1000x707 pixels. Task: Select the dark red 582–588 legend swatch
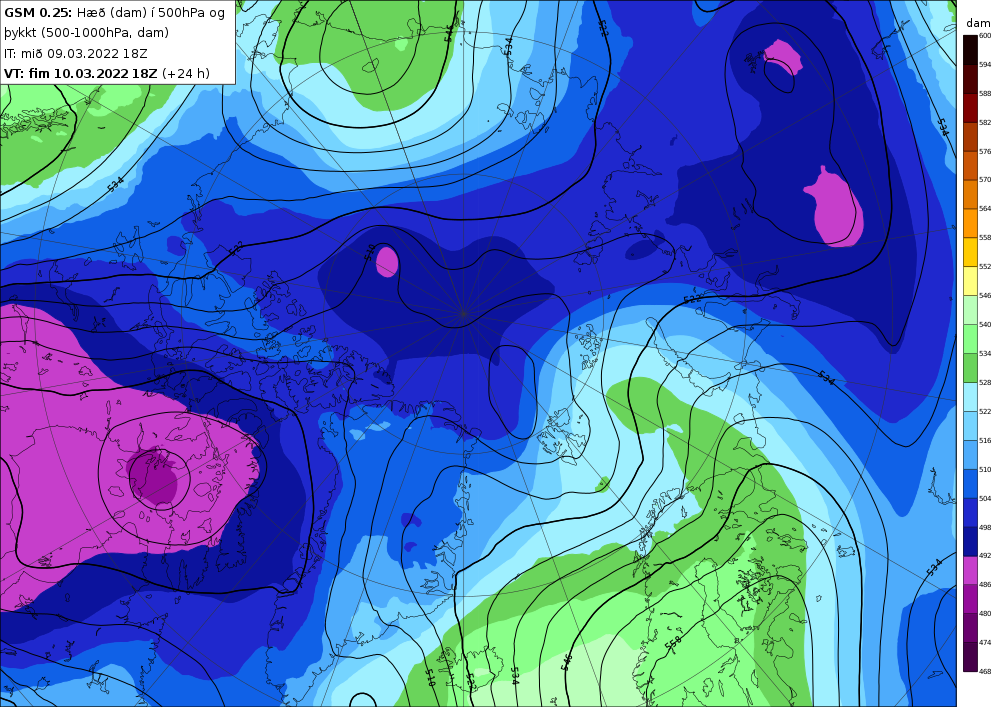point(970,108)
